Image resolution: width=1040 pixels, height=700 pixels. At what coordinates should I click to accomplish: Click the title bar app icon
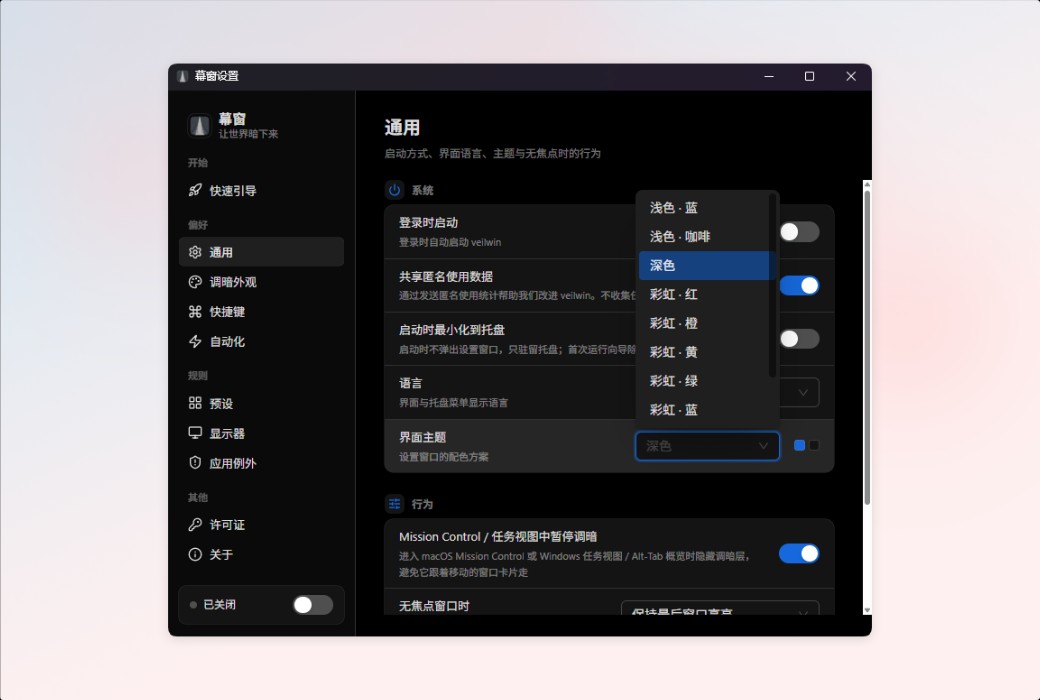point(182,76)
